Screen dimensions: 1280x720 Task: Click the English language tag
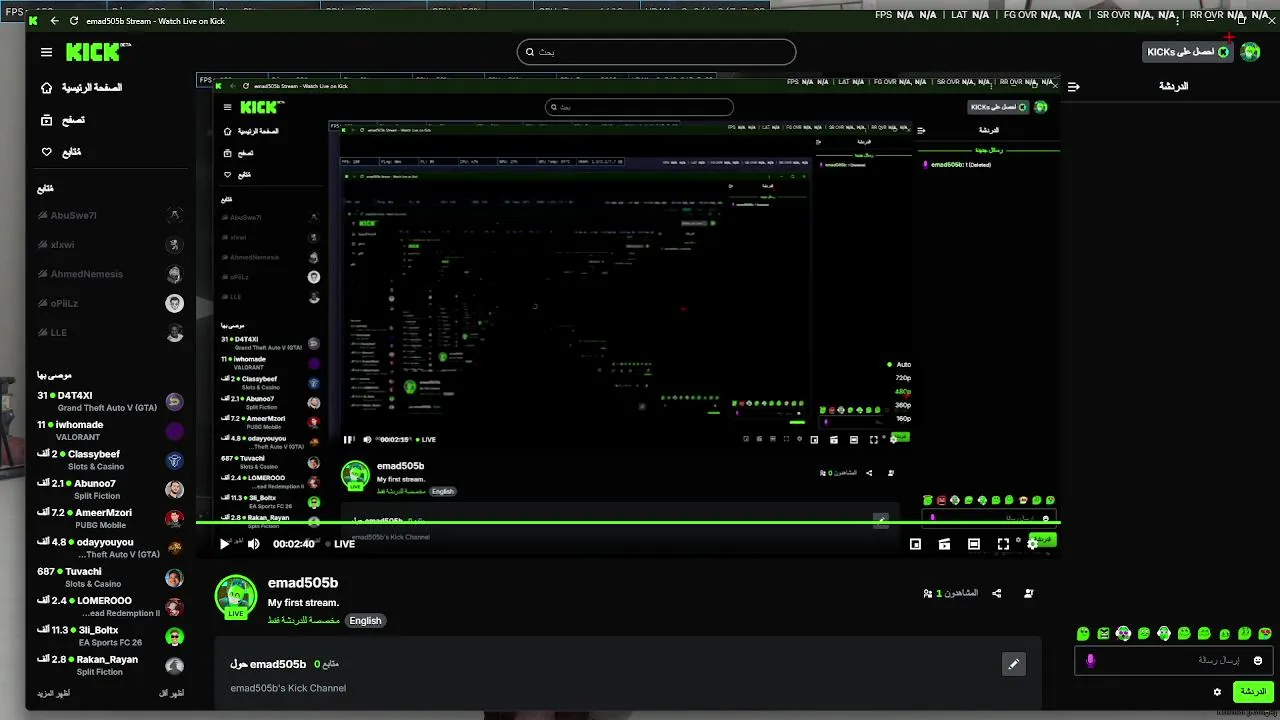click(365, 620)
